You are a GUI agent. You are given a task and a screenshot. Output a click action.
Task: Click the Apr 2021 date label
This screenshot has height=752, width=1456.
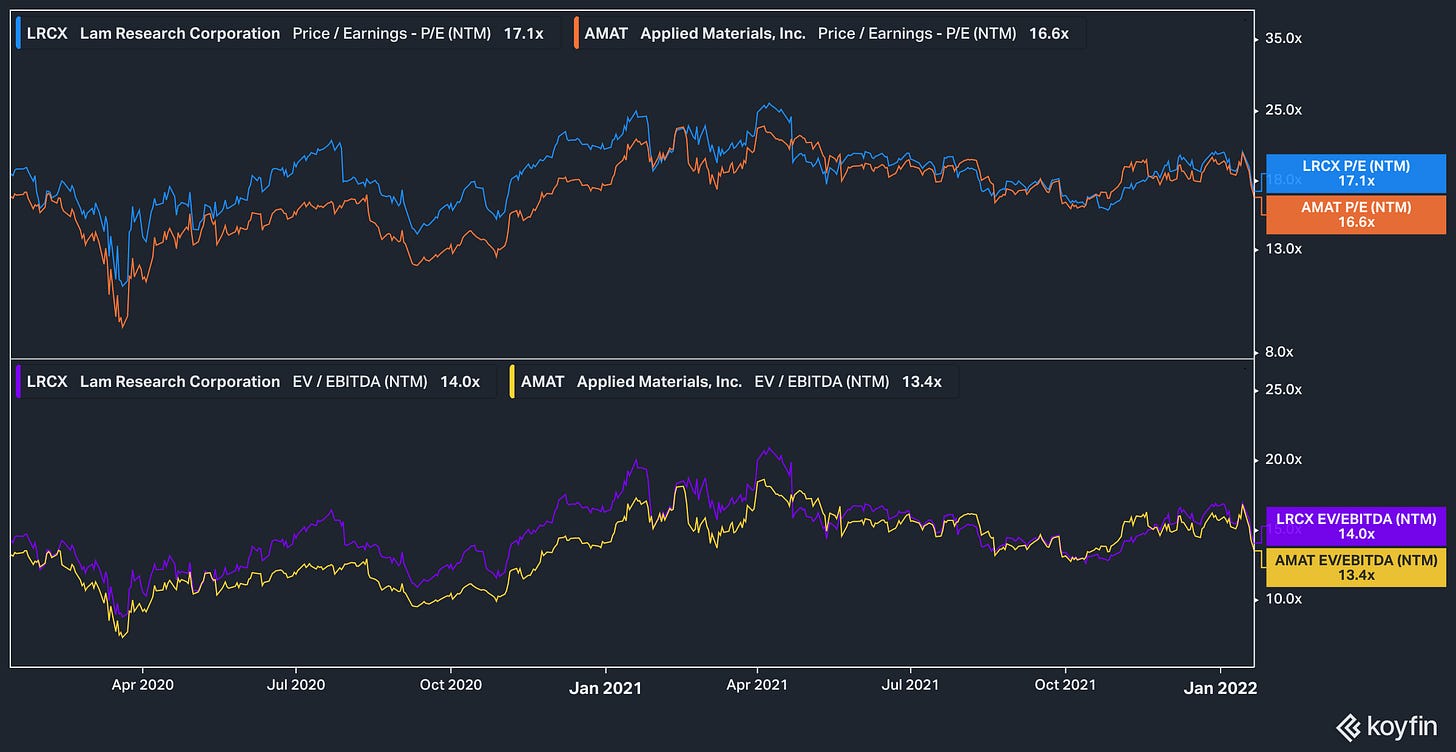(x=758, y=685)
